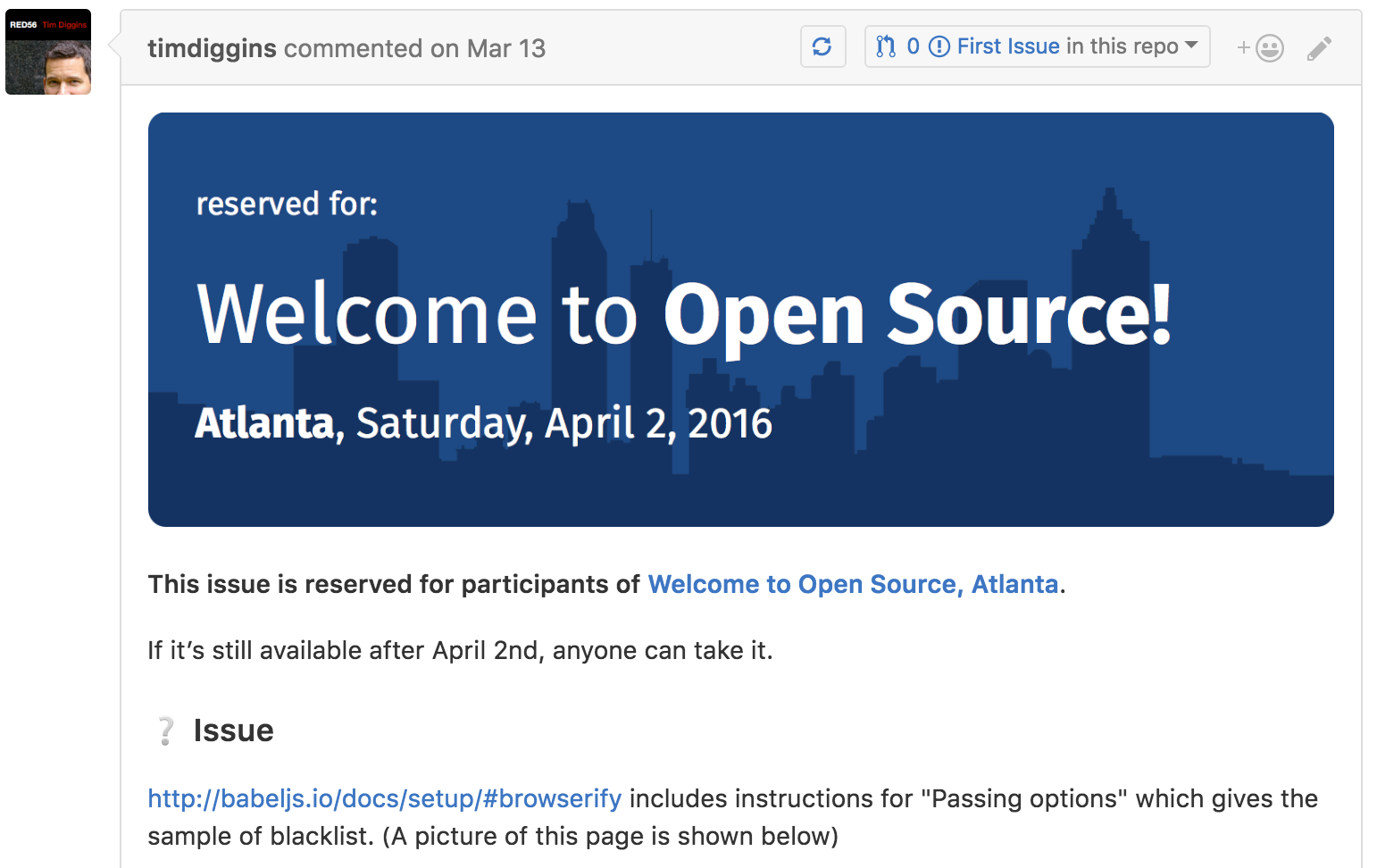1377x868 pixels.
Task: Click the question mark emoji beside Issue
Action: tap(165, 730)
